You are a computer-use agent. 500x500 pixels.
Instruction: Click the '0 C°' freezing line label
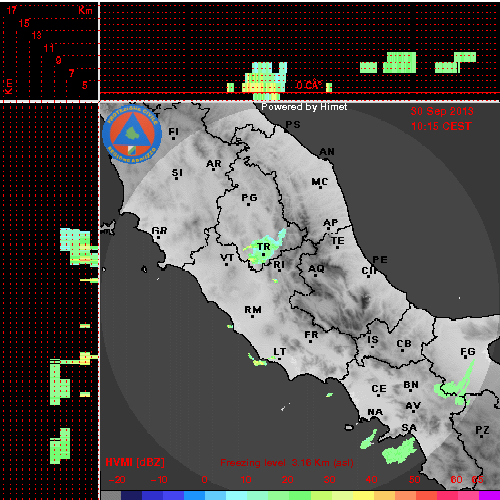[309, 85]
